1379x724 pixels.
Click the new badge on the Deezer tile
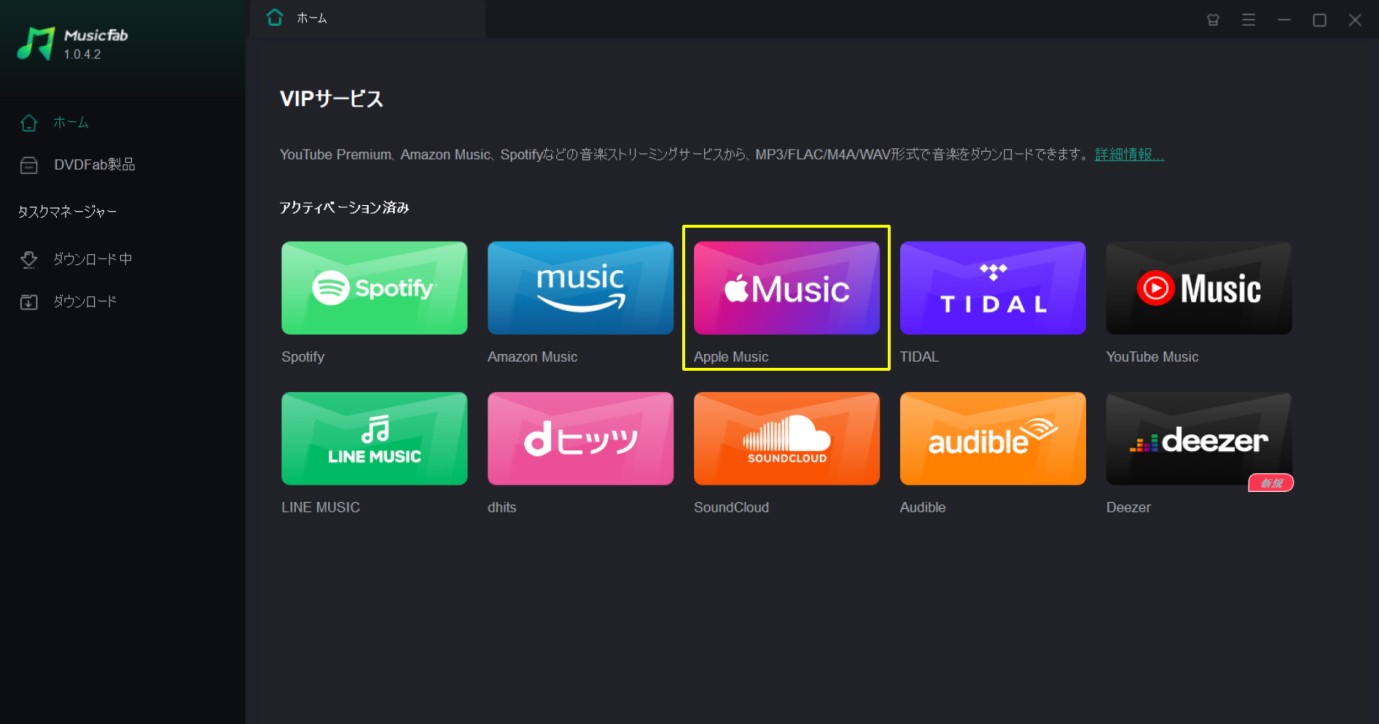pyautogui.click(x=1271, y=483)
